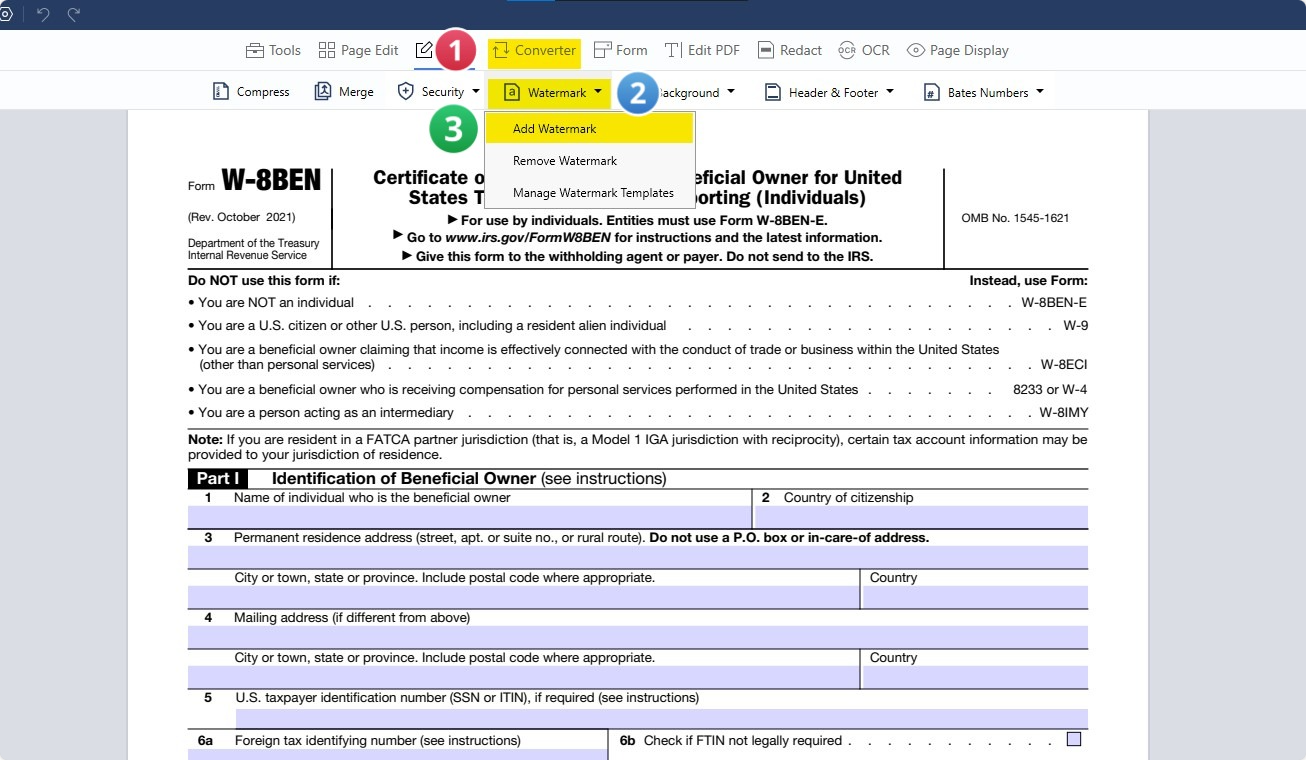Screen dimensions: 1306x760
Task: Open the Page Display tab
Action: (957, 50)
